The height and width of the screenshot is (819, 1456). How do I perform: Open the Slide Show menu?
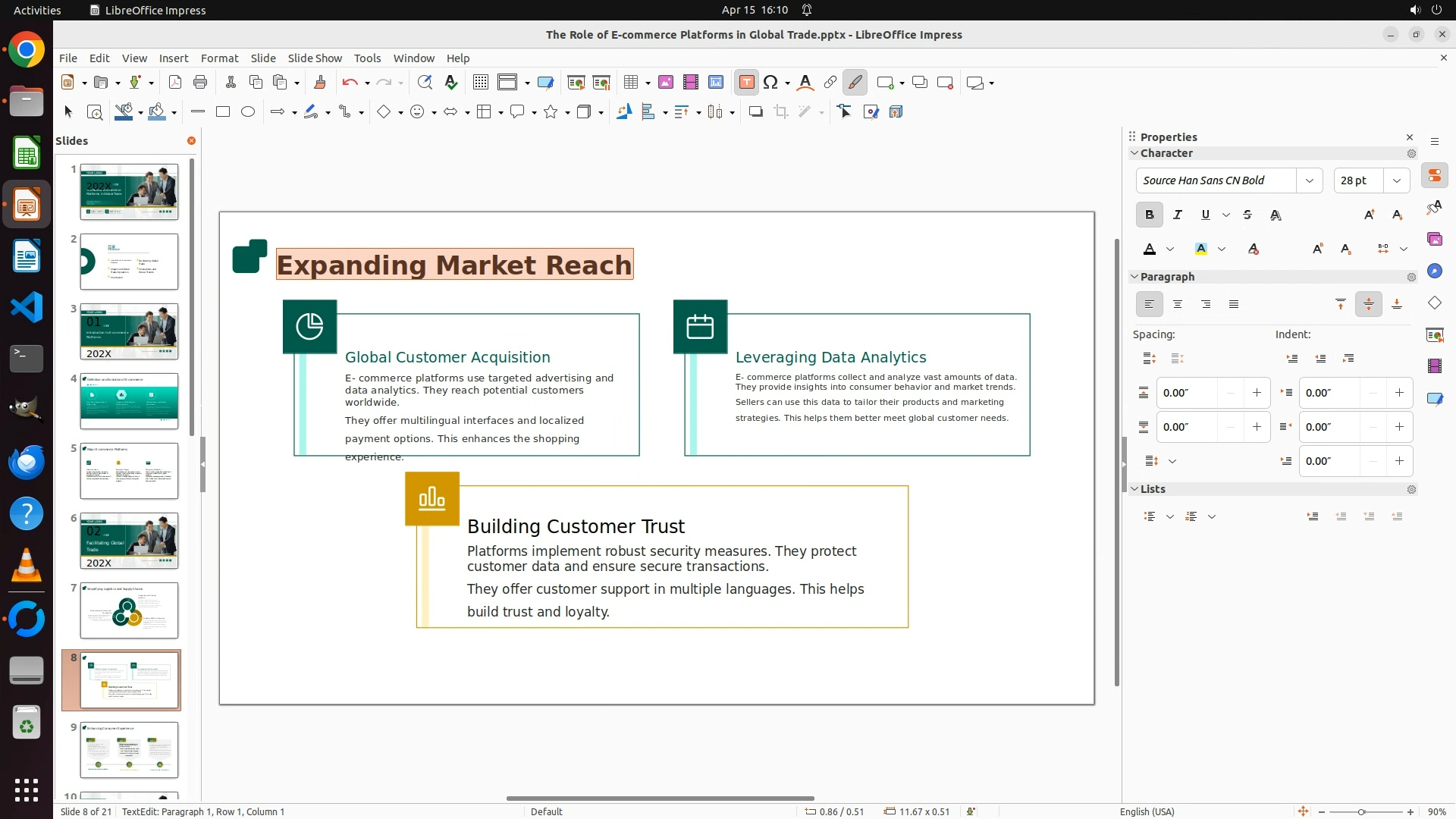point(314,58)
